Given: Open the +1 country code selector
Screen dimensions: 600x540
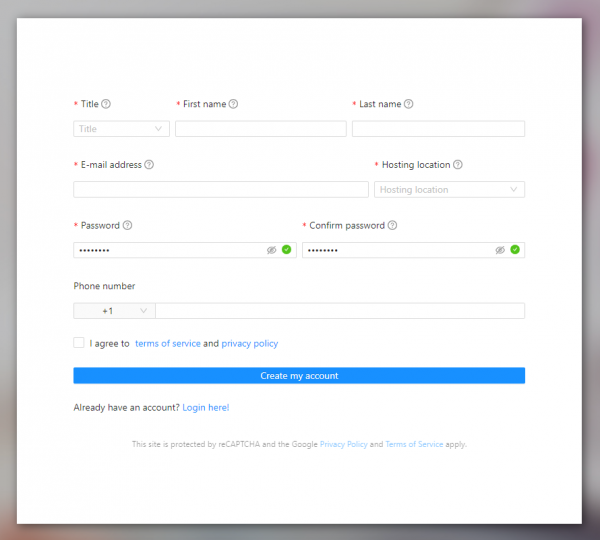Looking at the screenshot, I should pos(113,311).
